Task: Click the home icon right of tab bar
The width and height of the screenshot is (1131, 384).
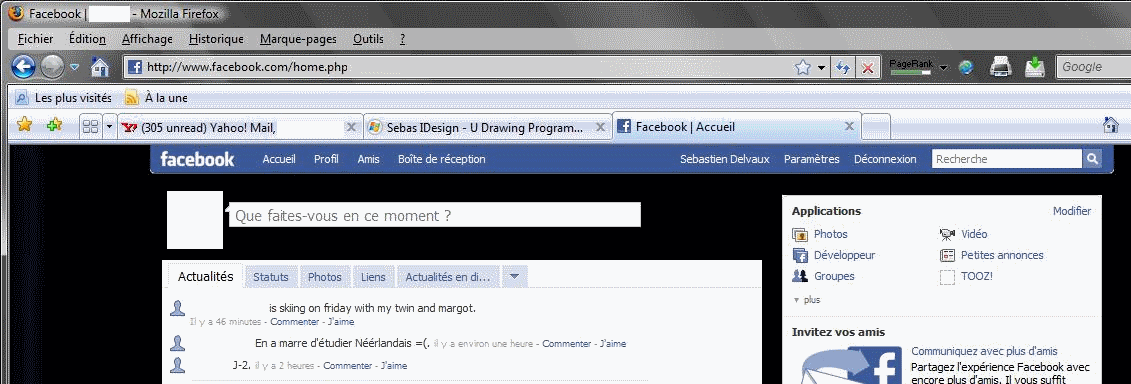Action: [x=1111, y=125]
